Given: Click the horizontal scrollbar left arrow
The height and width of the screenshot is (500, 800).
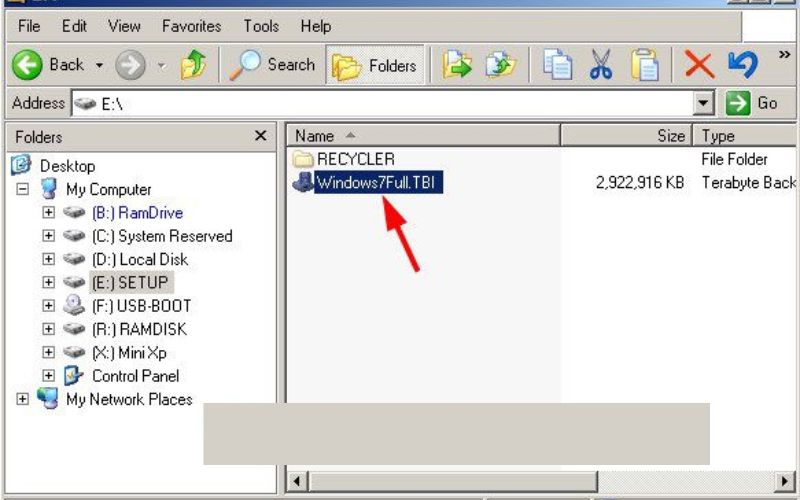Looking at the screenshot, I should pyautogui.click(x=296, y=481).
